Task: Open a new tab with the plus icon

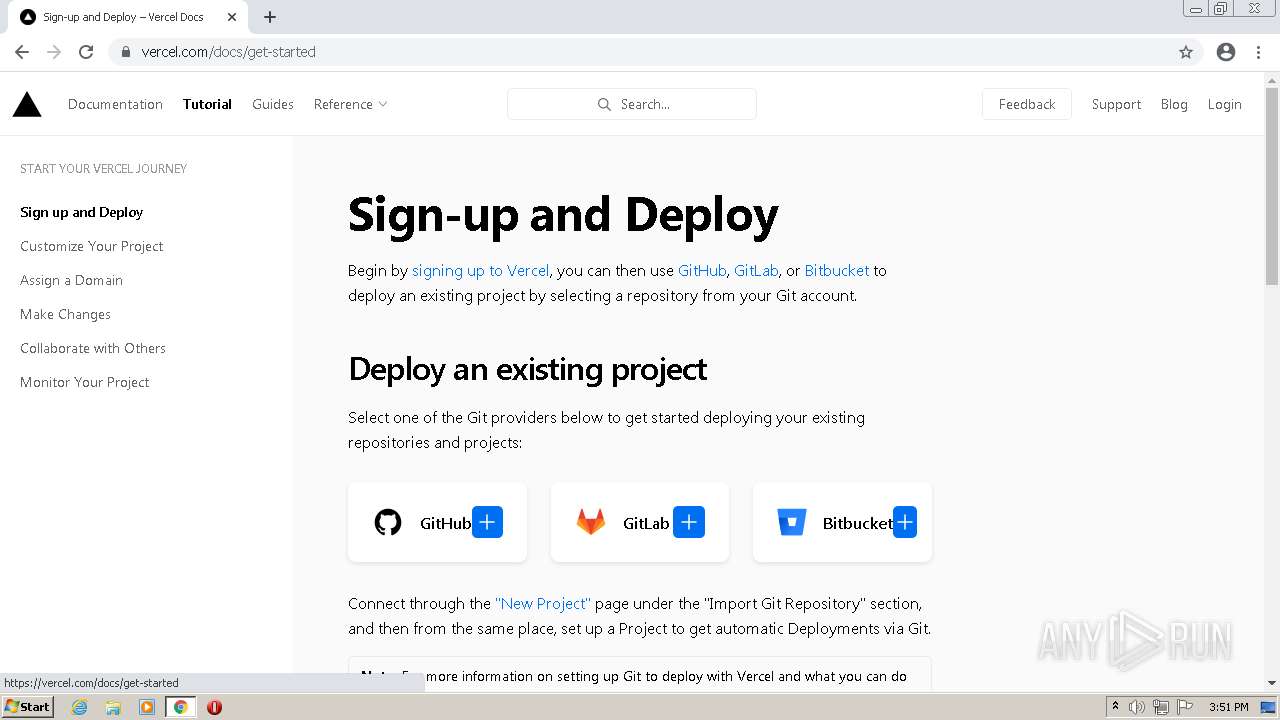Action: click(270, 17)
